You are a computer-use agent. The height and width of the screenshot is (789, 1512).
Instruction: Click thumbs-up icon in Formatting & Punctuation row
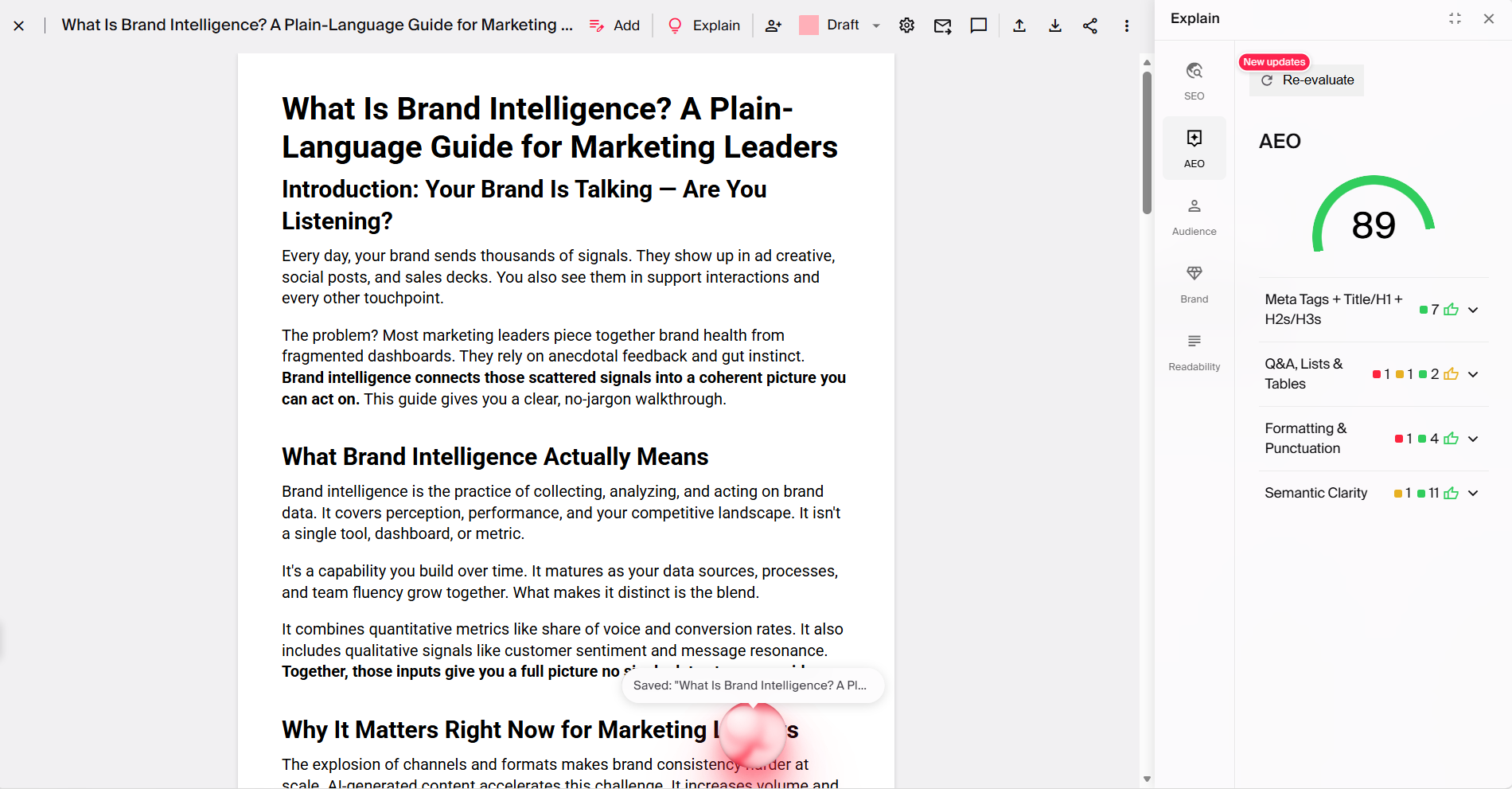coord(1451,438)
